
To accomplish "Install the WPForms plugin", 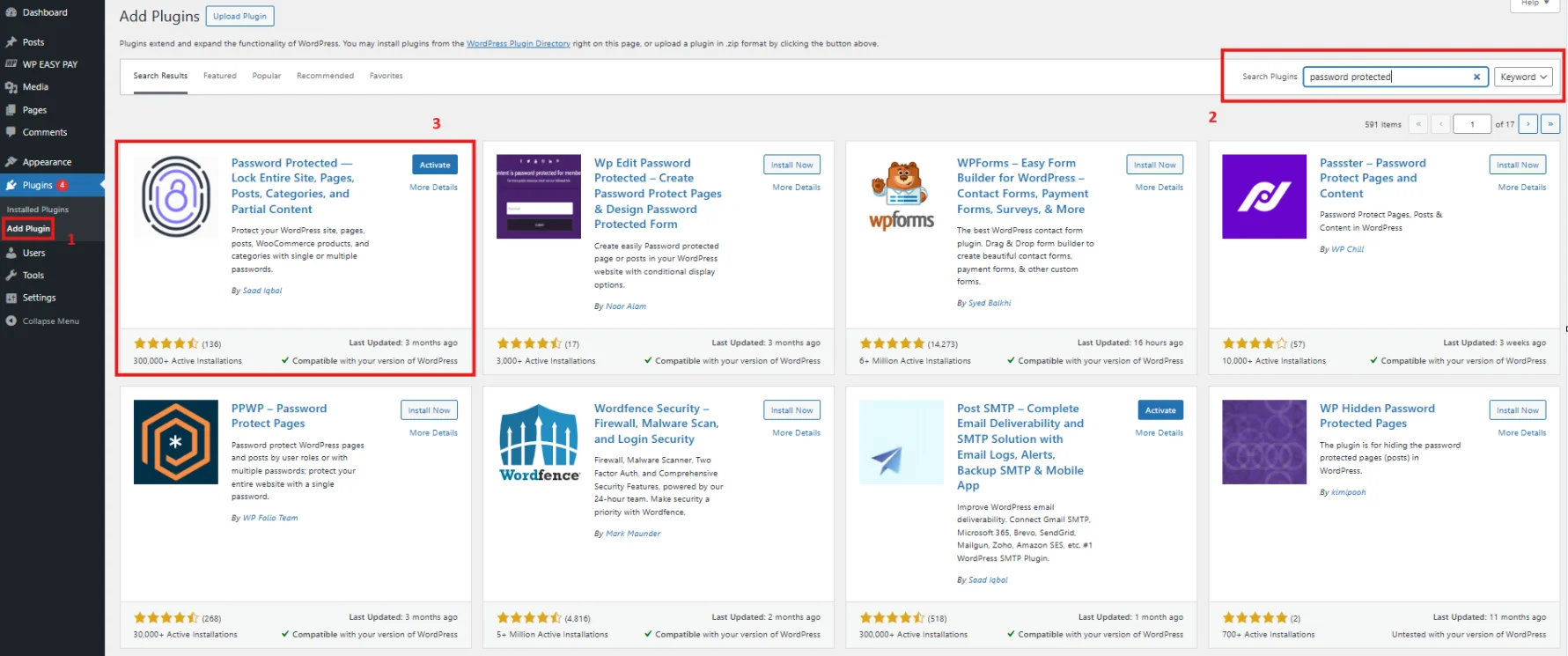I will [x=1155, y=165].
